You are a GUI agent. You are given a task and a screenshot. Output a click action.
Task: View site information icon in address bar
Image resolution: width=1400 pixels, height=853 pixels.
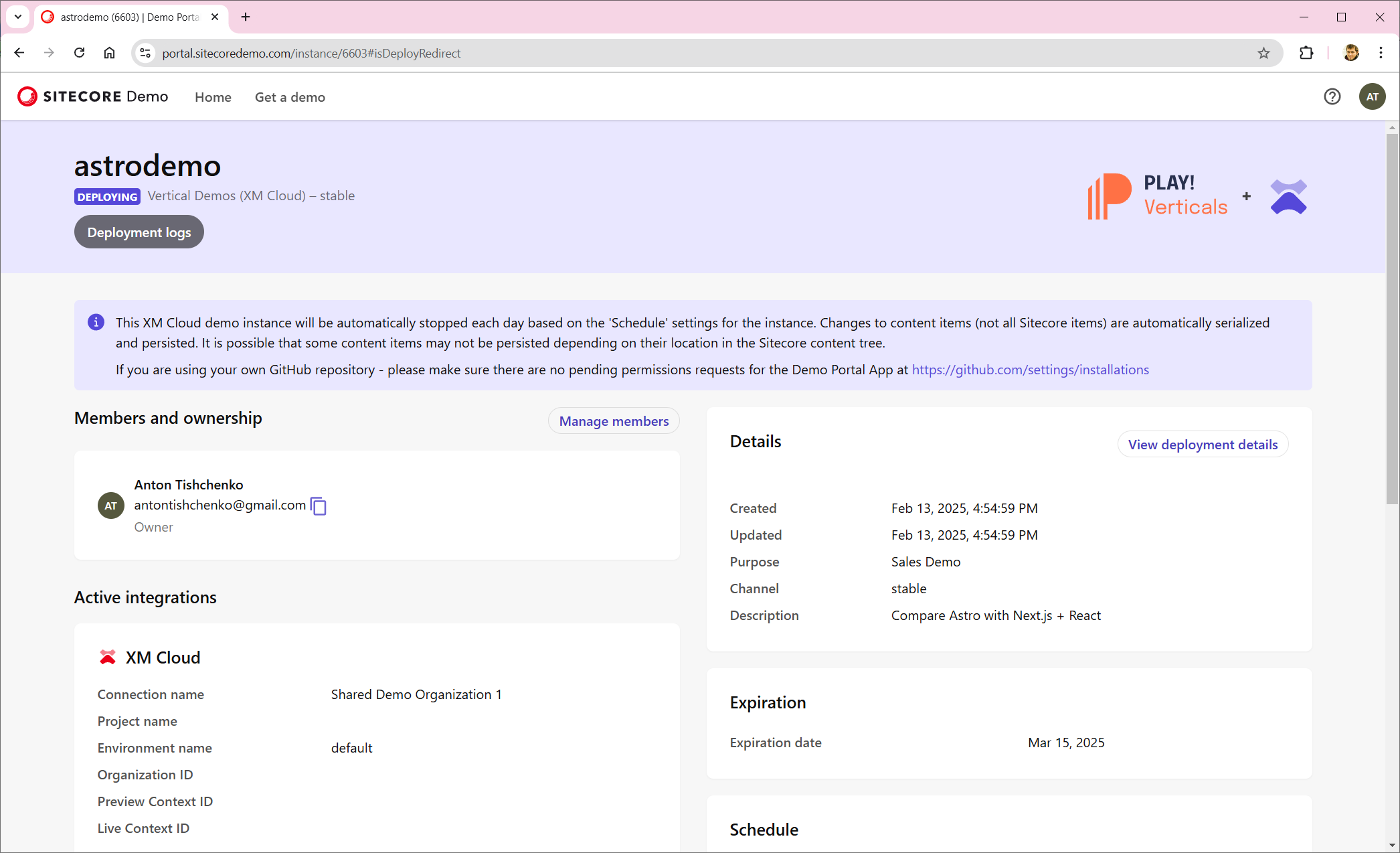point(145,54)
